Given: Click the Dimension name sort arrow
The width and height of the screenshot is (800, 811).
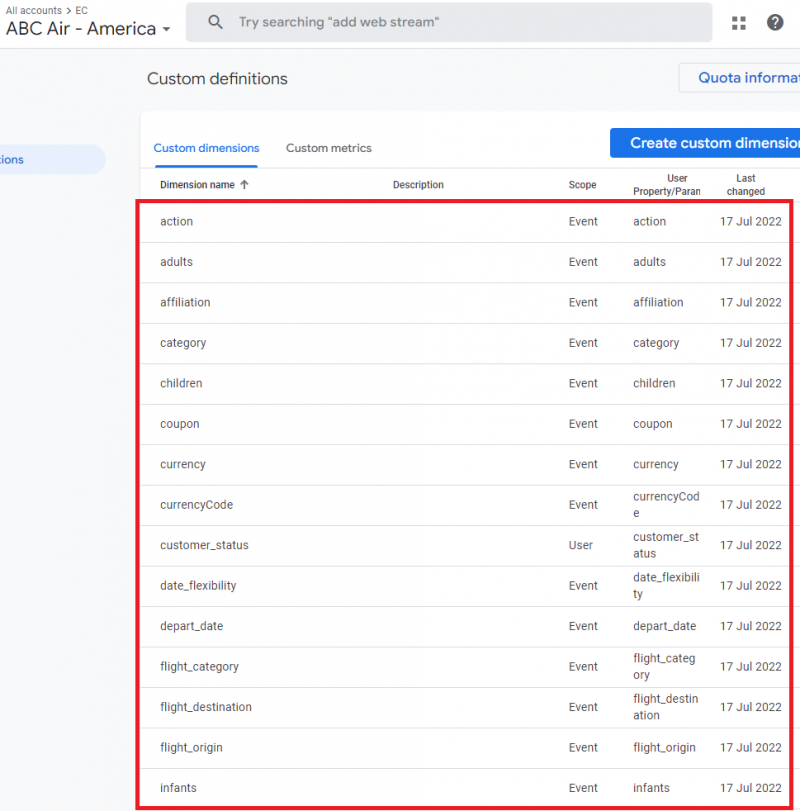Looking at the screenshot, I should (x=245, y=185).
